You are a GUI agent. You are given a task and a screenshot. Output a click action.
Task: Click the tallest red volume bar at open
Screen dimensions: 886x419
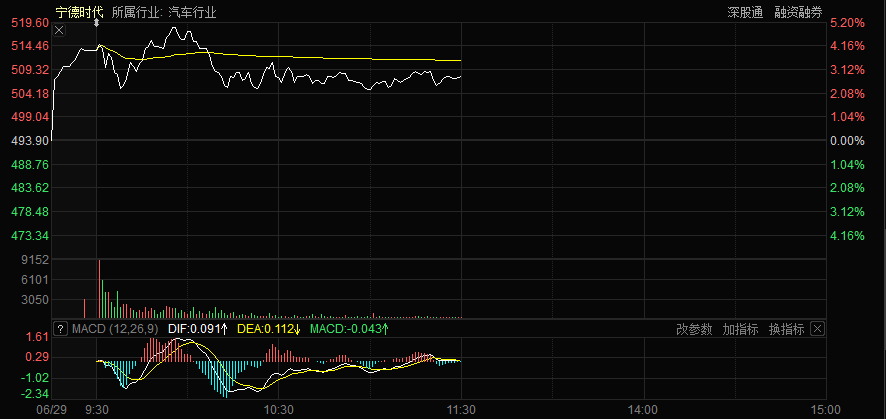[x=99, y=289]
